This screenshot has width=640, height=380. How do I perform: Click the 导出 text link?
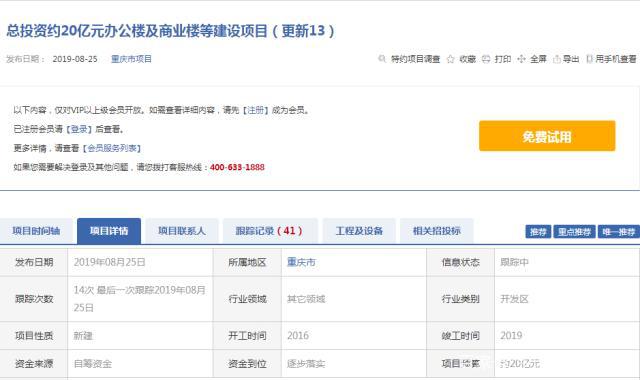(571, 59)
